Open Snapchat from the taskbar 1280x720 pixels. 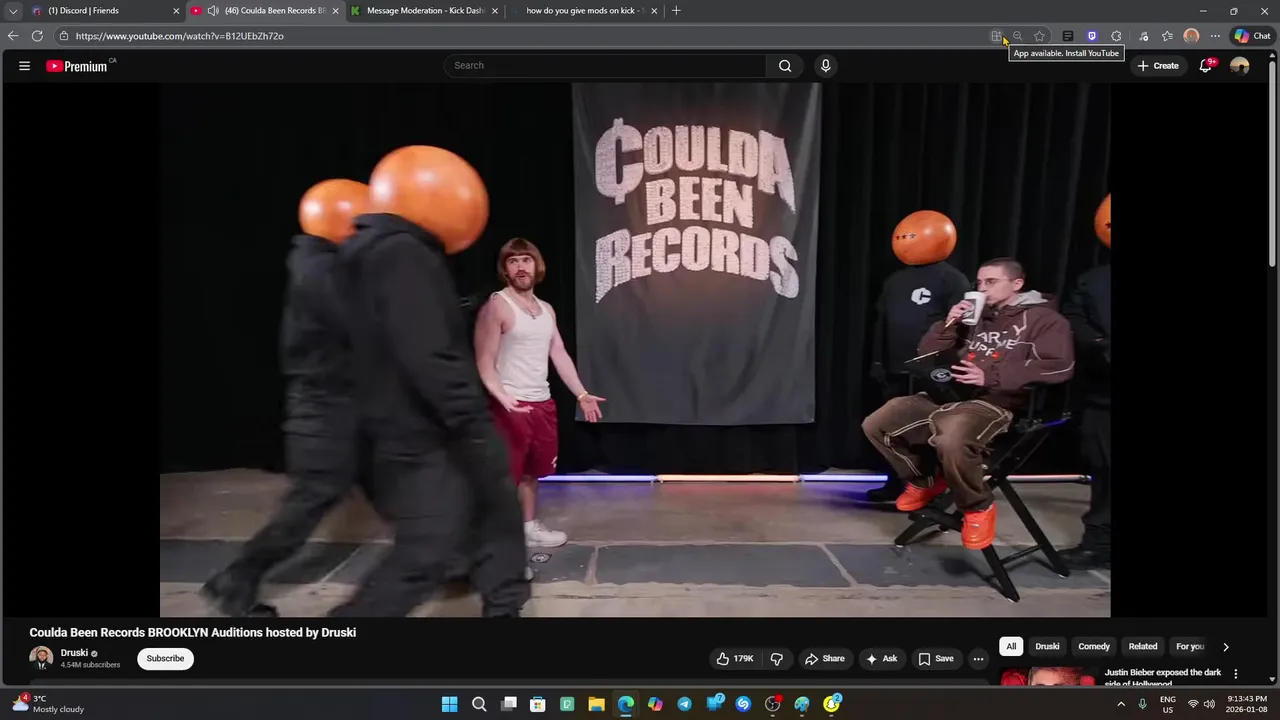831,704
